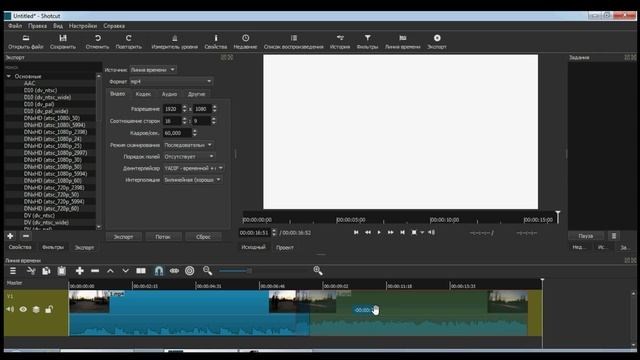The image size is (640, 360).
Task: Click the Redo arrow icon
Action: pos(129,38)
